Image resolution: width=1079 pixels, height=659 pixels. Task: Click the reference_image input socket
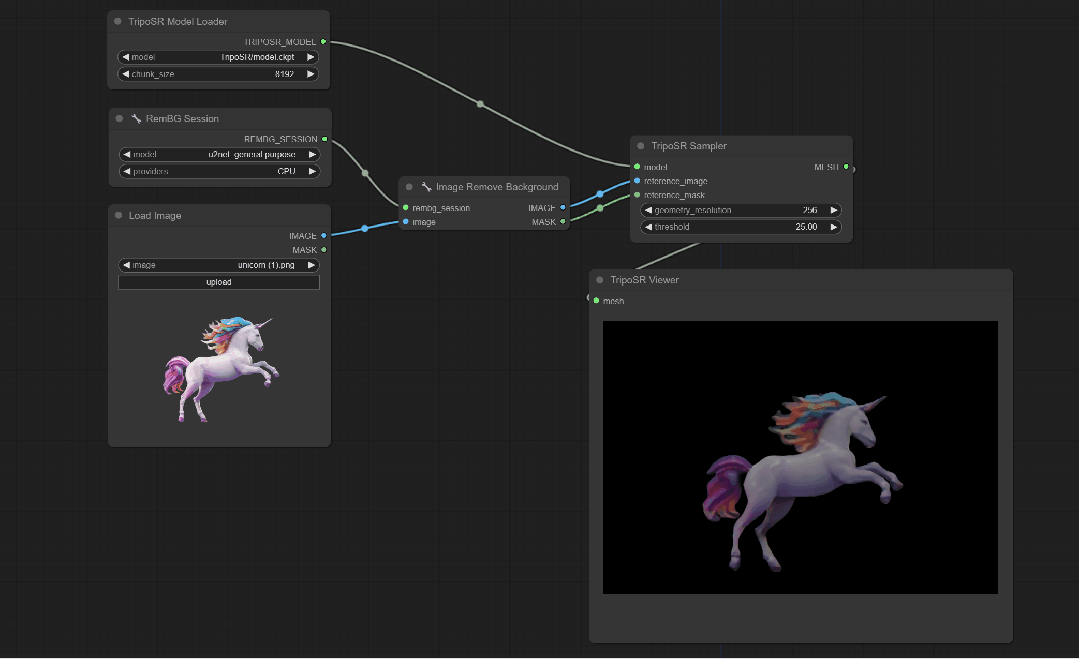pos(637,181)
